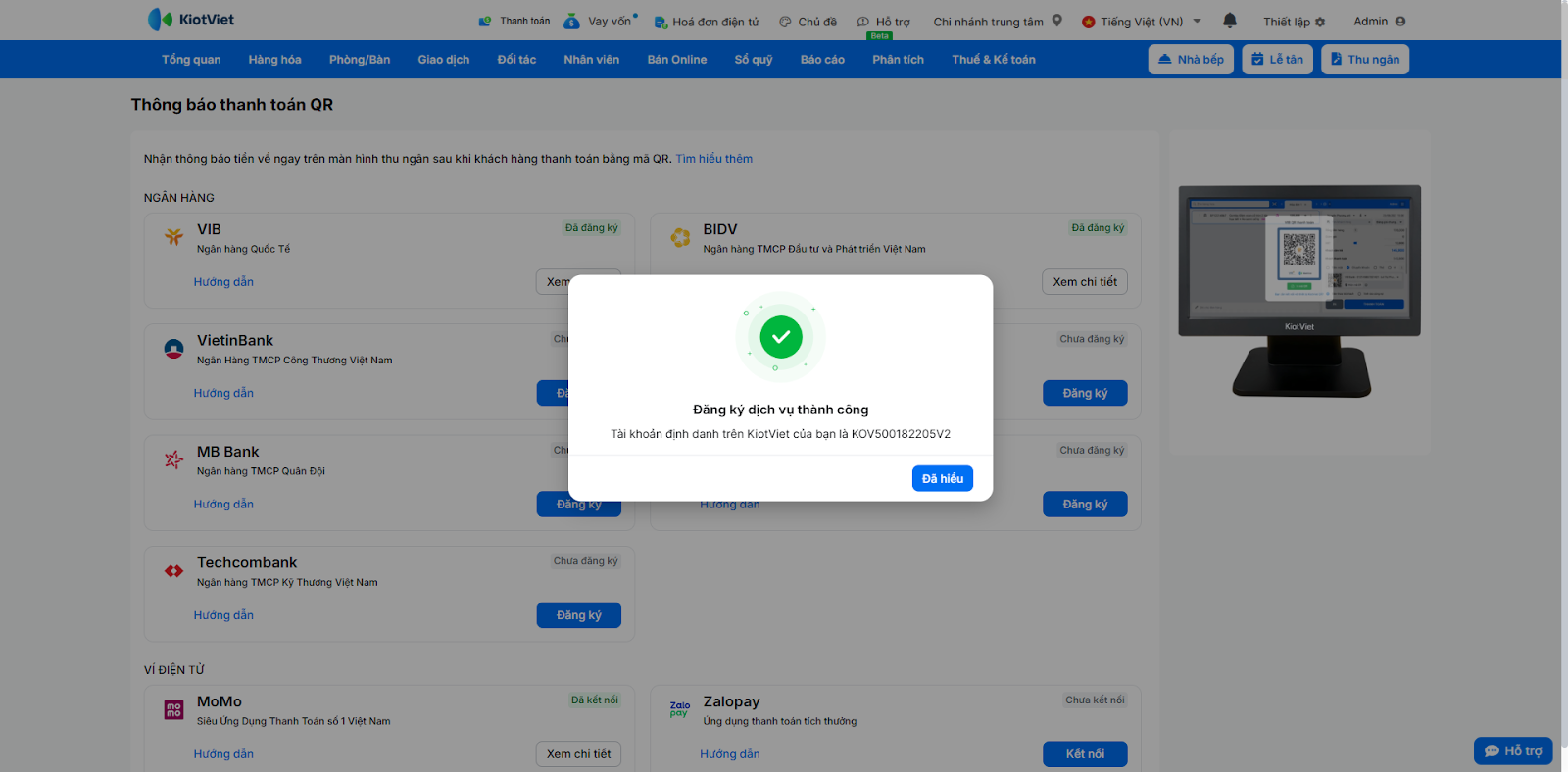Click the Vietnam flag language icon
This screenshot has width=1568, height=772.
pos(1088,22)
